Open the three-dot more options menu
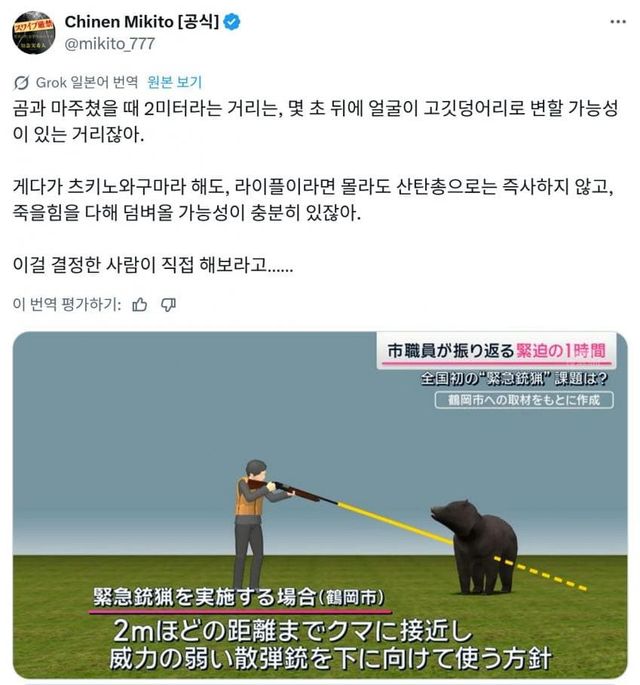640x685 pixels. (x=618, y=22)
